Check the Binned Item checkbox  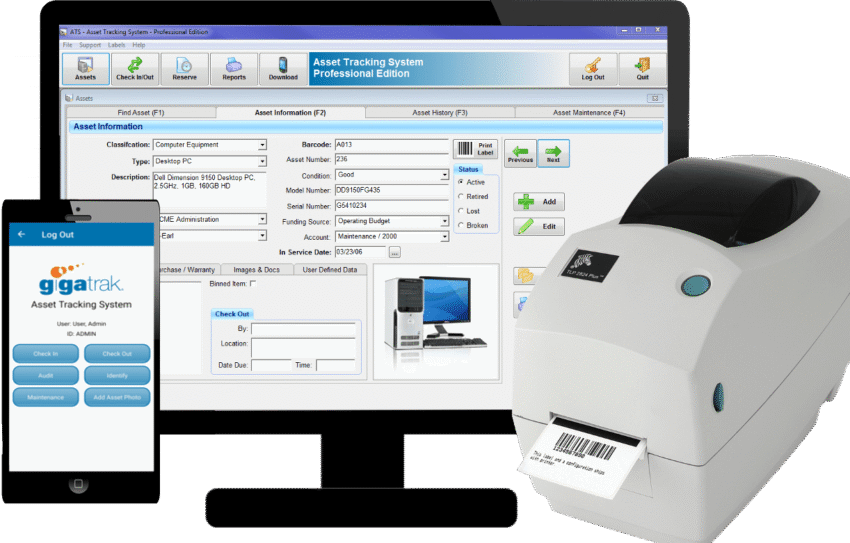[253, 283]
